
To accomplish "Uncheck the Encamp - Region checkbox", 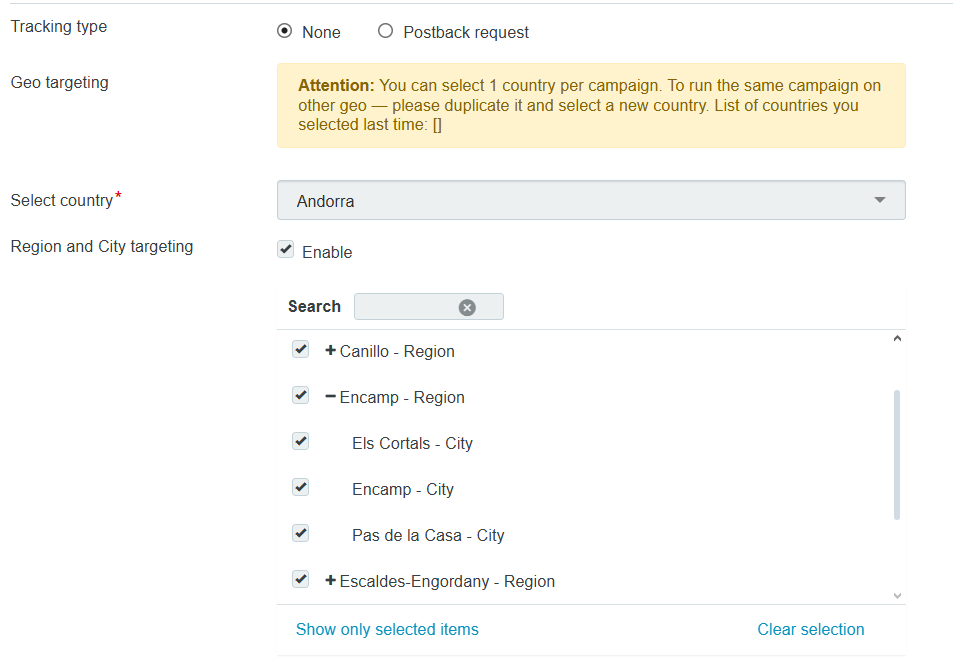I will (x=300, y=396).
